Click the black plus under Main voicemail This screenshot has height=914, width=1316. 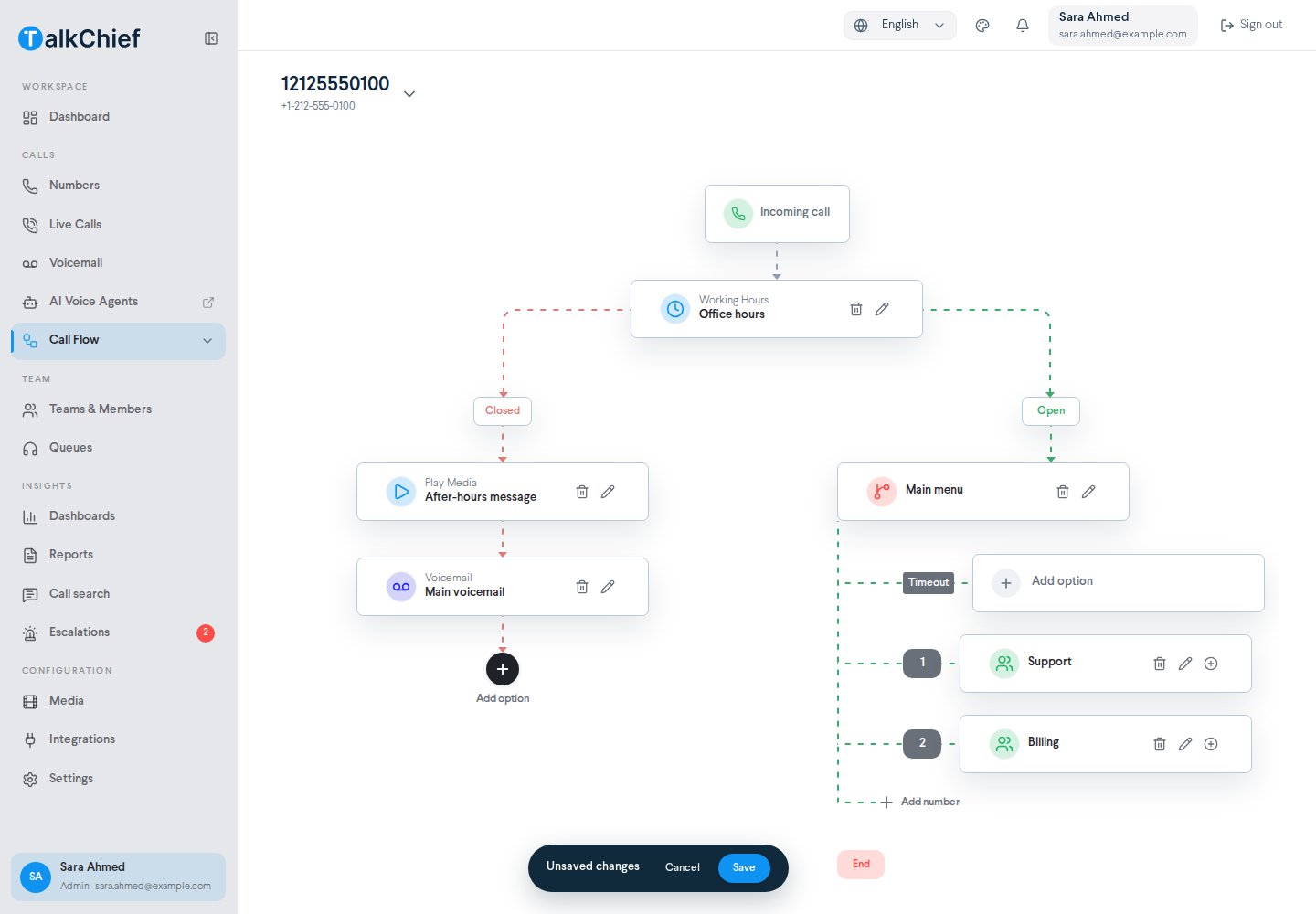tap(503, 669)
